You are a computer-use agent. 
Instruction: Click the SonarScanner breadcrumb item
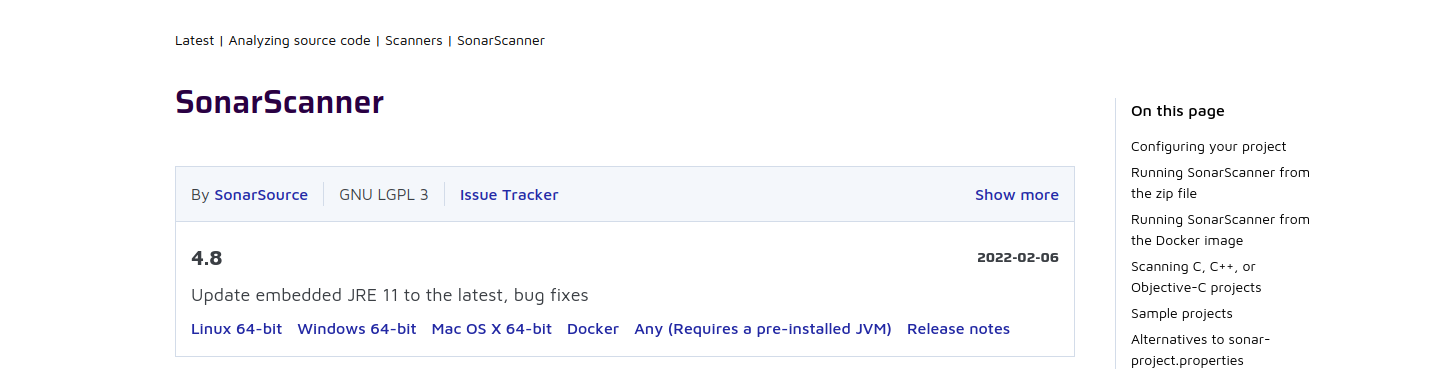pos(501,41)
